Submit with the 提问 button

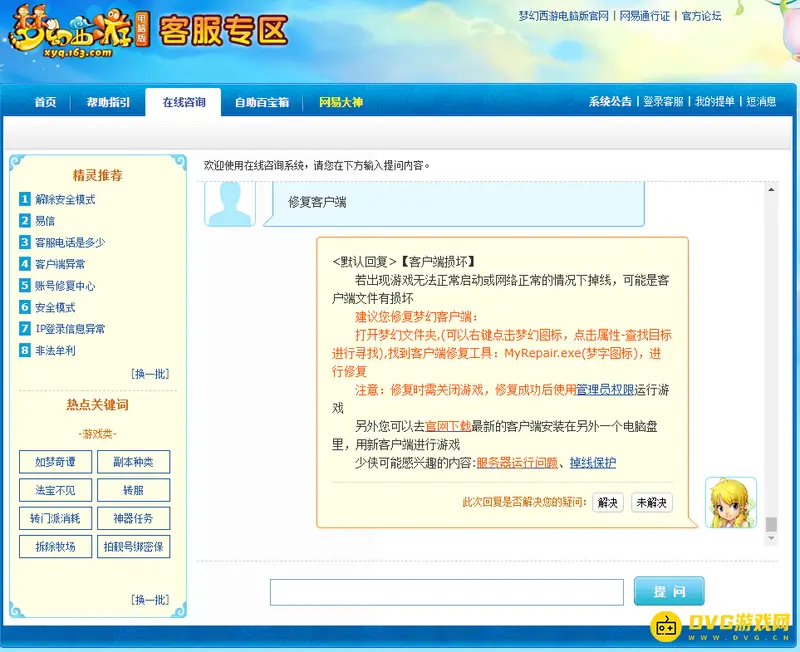click(x=669, y=591)
